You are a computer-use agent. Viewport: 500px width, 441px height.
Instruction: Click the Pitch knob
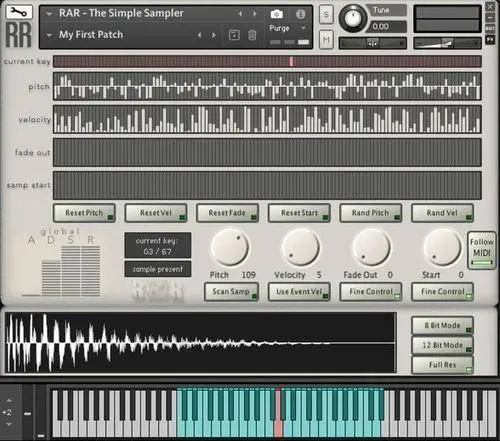[230, 247]
